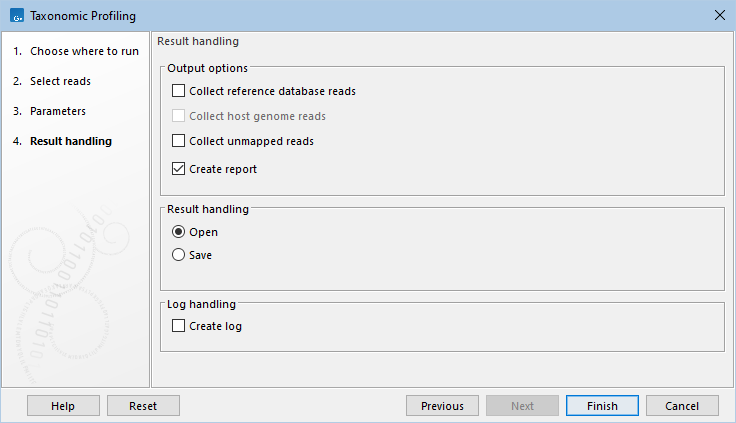Click the Taxonomic Profiling app icon in title bar
Viewport: 736px width, 423px height.
point(16,15)
